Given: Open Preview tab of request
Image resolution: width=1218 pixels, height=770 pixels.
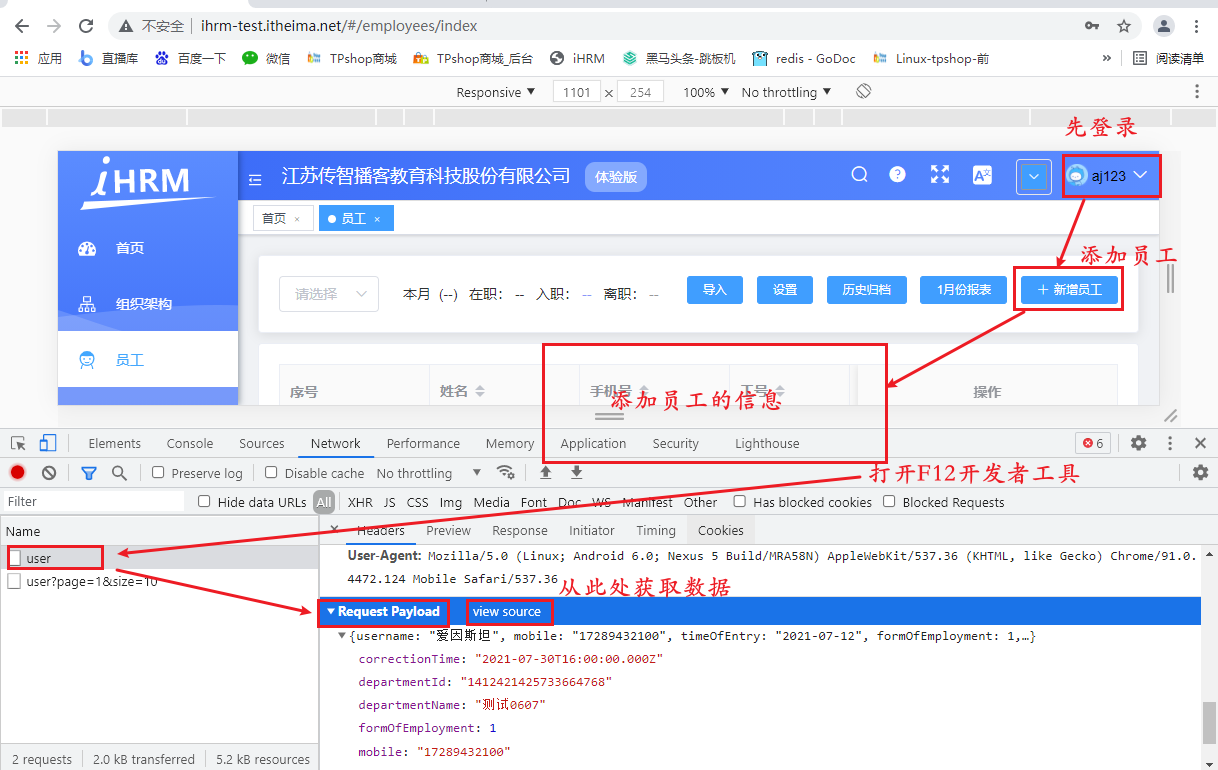Looking at the screenshot, I should click(448, 530).
